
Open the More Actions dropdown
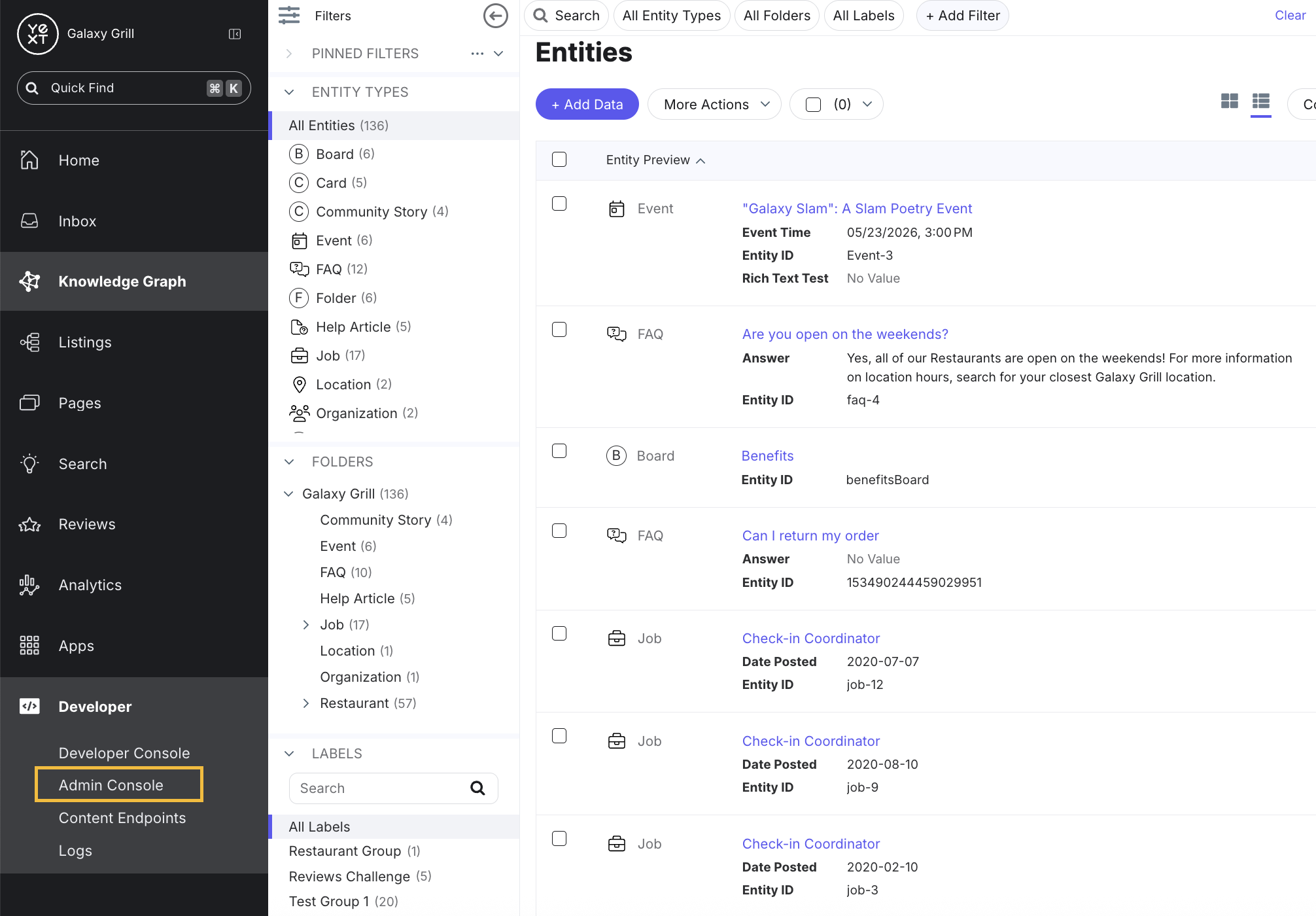tap(714, 104)
